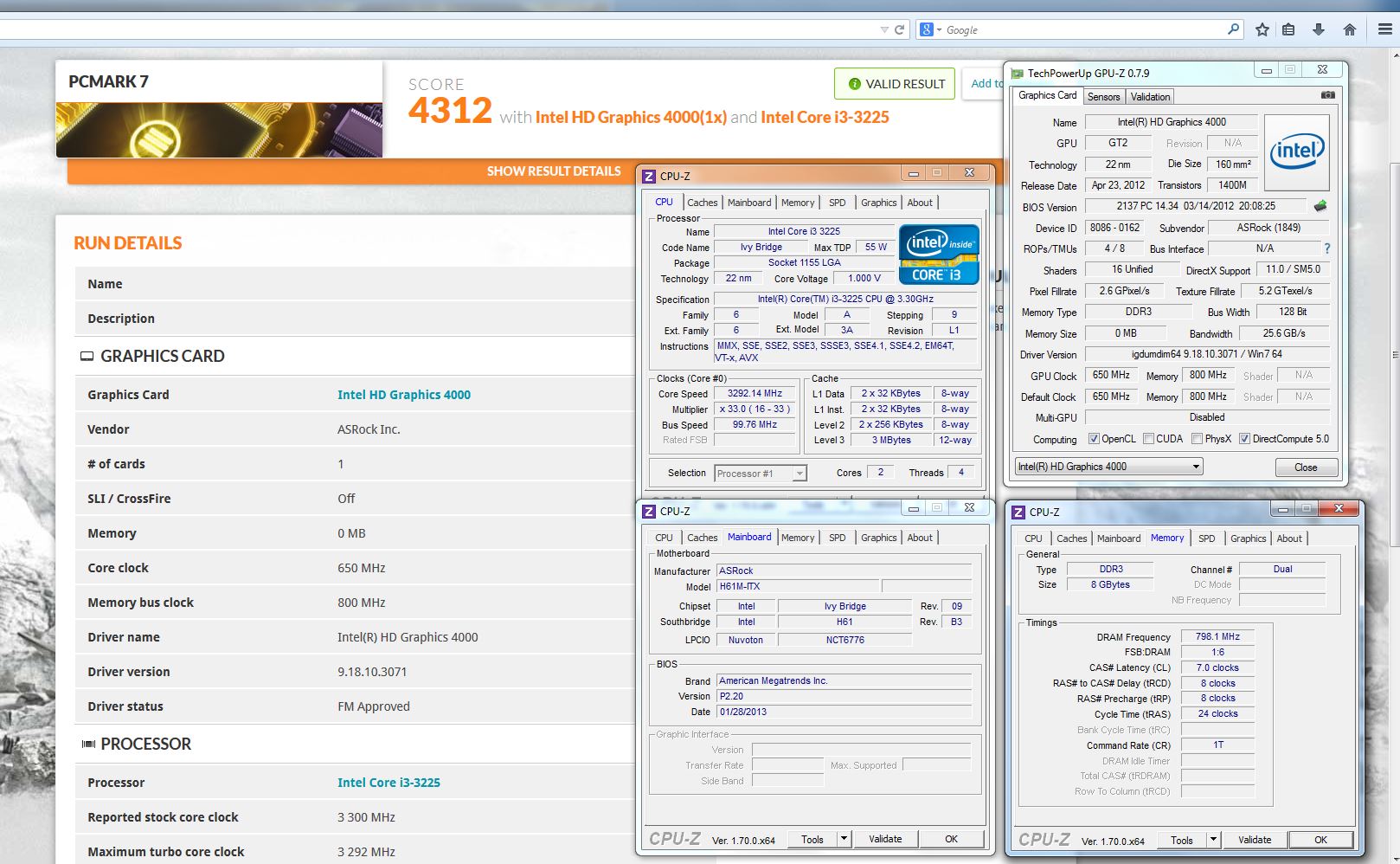The height and width of the screenshot is (864, 1400).
Task: Toggle the DirectCompute 5.0 checkbox
Action: 1244,439
